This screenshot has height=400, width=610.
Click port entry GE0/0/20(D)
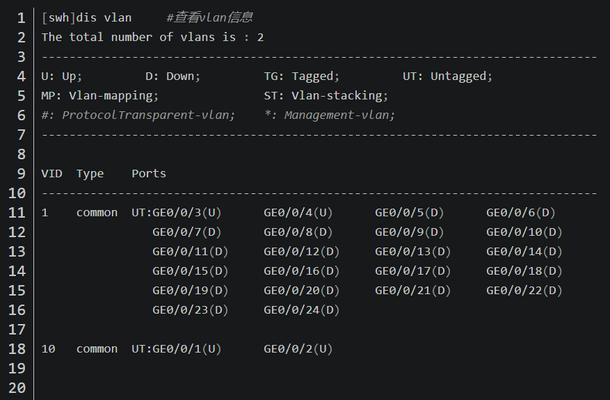pyautogui.click(x=301, y=290)
